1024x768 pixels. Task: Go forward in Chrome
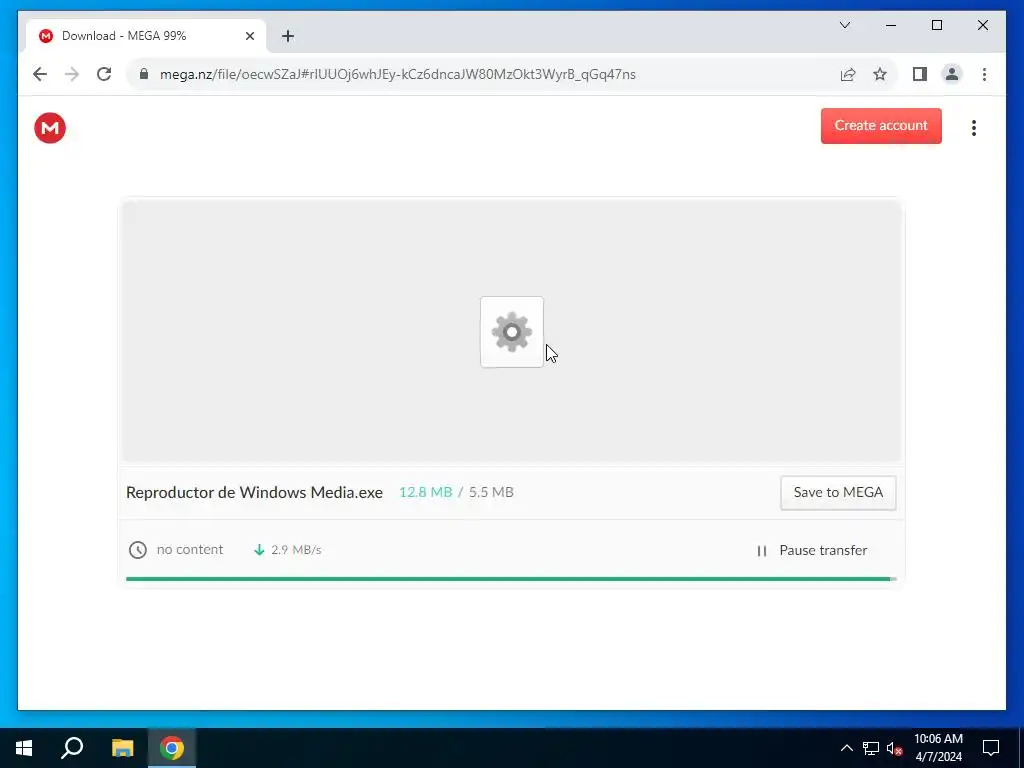[72, 74]
